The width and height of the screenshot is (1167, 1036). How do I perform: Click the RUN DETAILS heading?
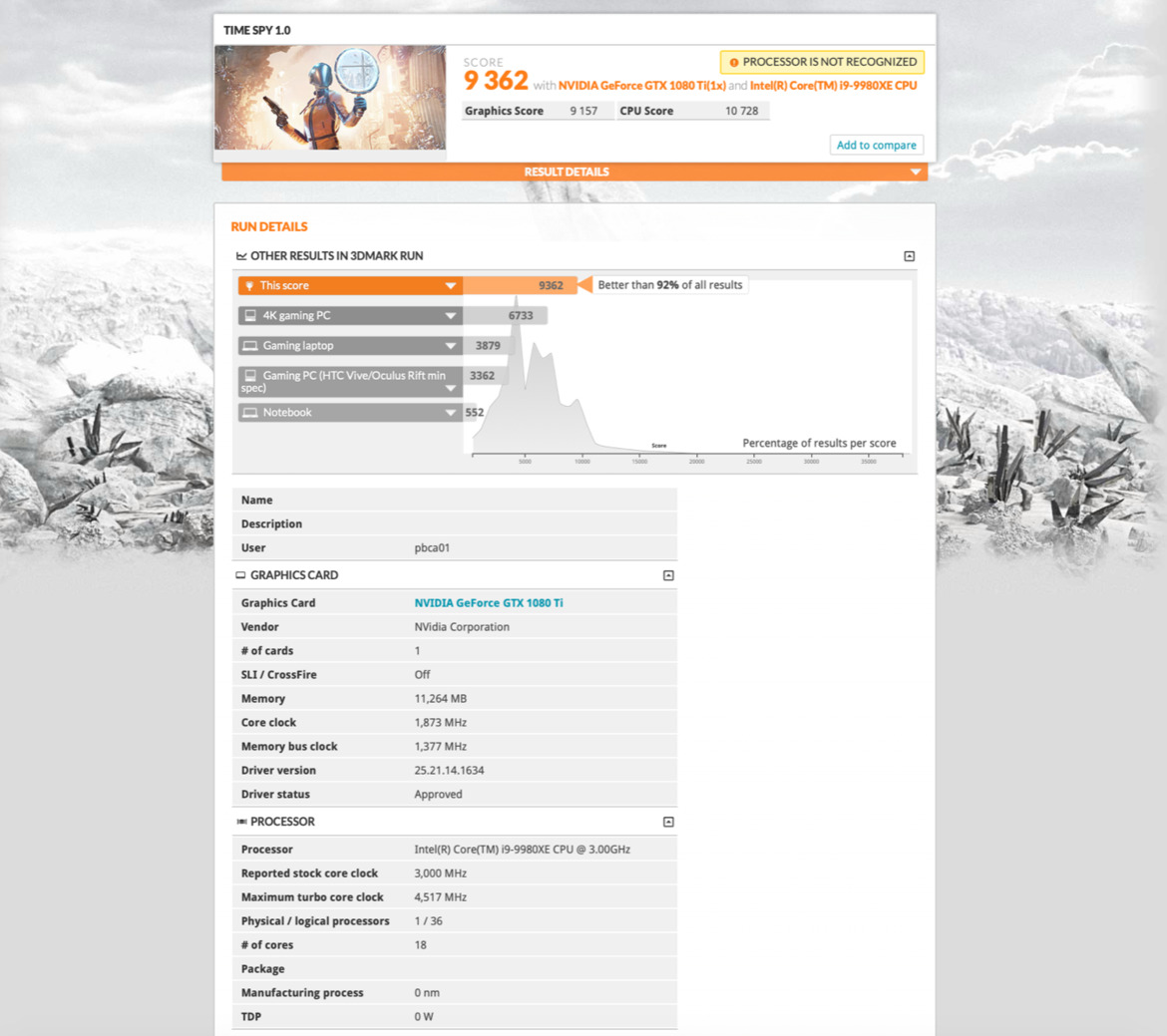coord(268,226)
